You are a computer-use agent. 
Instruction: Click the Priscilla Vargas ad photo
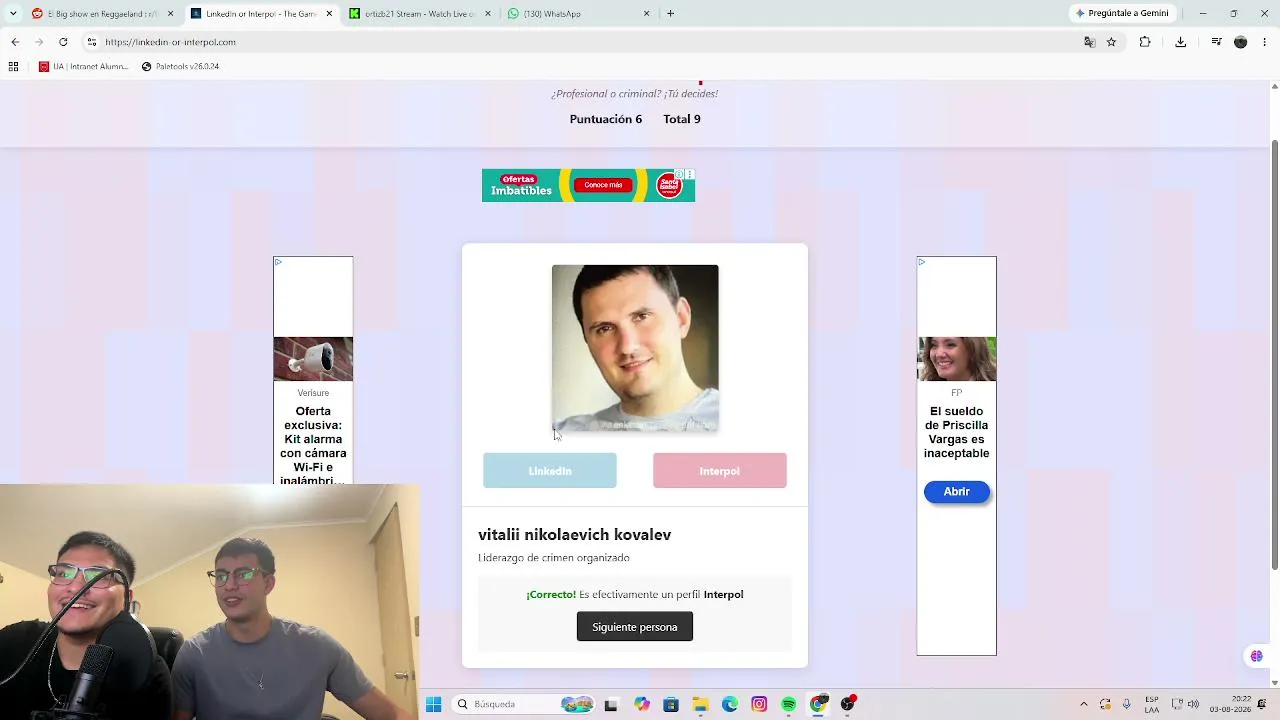click(957, 359)
